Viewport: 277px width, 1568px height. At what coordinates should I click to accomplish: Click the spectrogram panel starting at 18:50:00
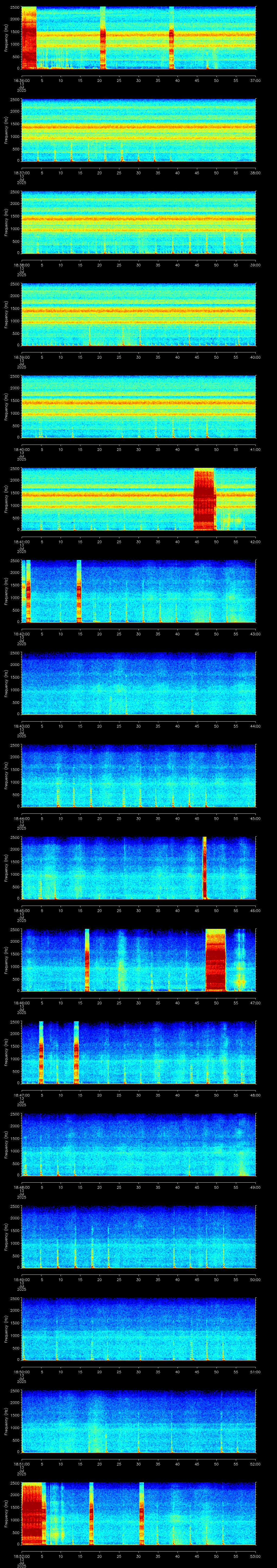[x=139, y=1330]
